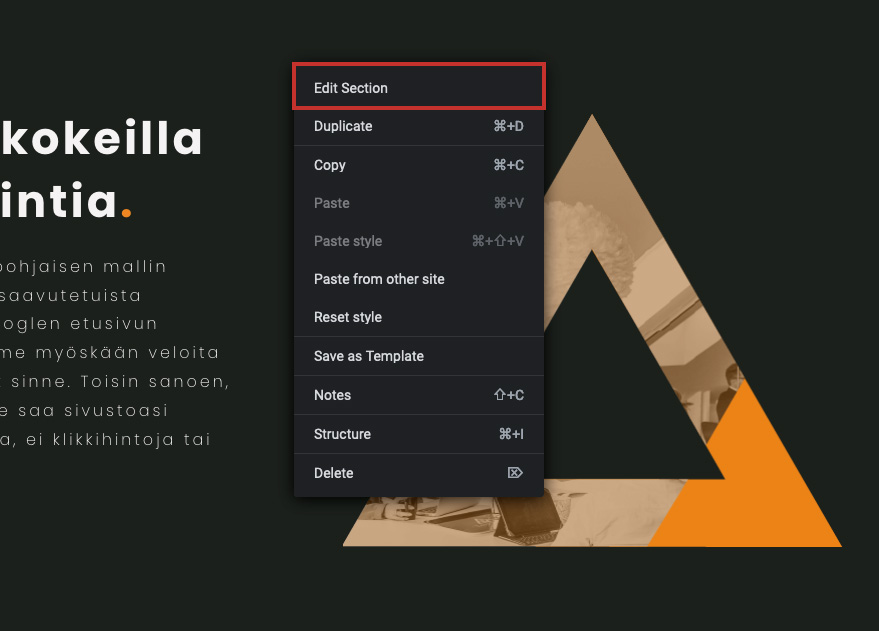Click the Structure shortcut hint ⌘+I
The width and height of the screenshot is (879, 631).
[511, 434]
